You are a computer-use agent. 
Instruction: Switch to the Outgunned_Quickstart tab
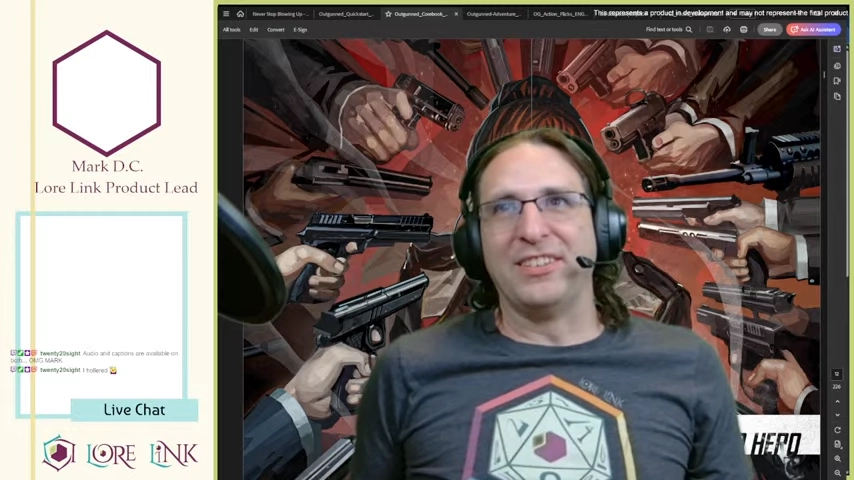346,14
